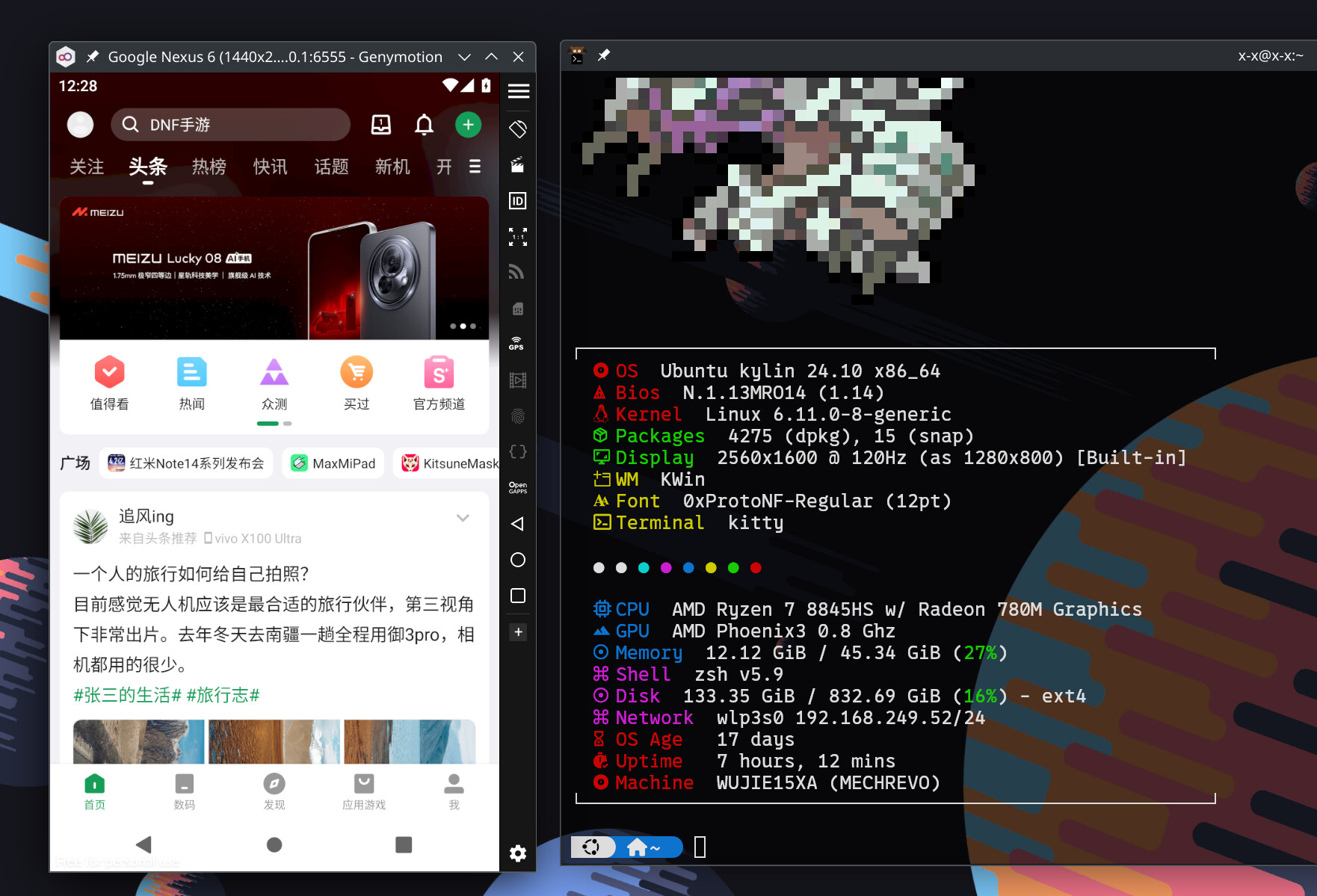Open Genymotion window shade-down chevron
This screenshot has height=896, width=1317.
coord(464,57)
